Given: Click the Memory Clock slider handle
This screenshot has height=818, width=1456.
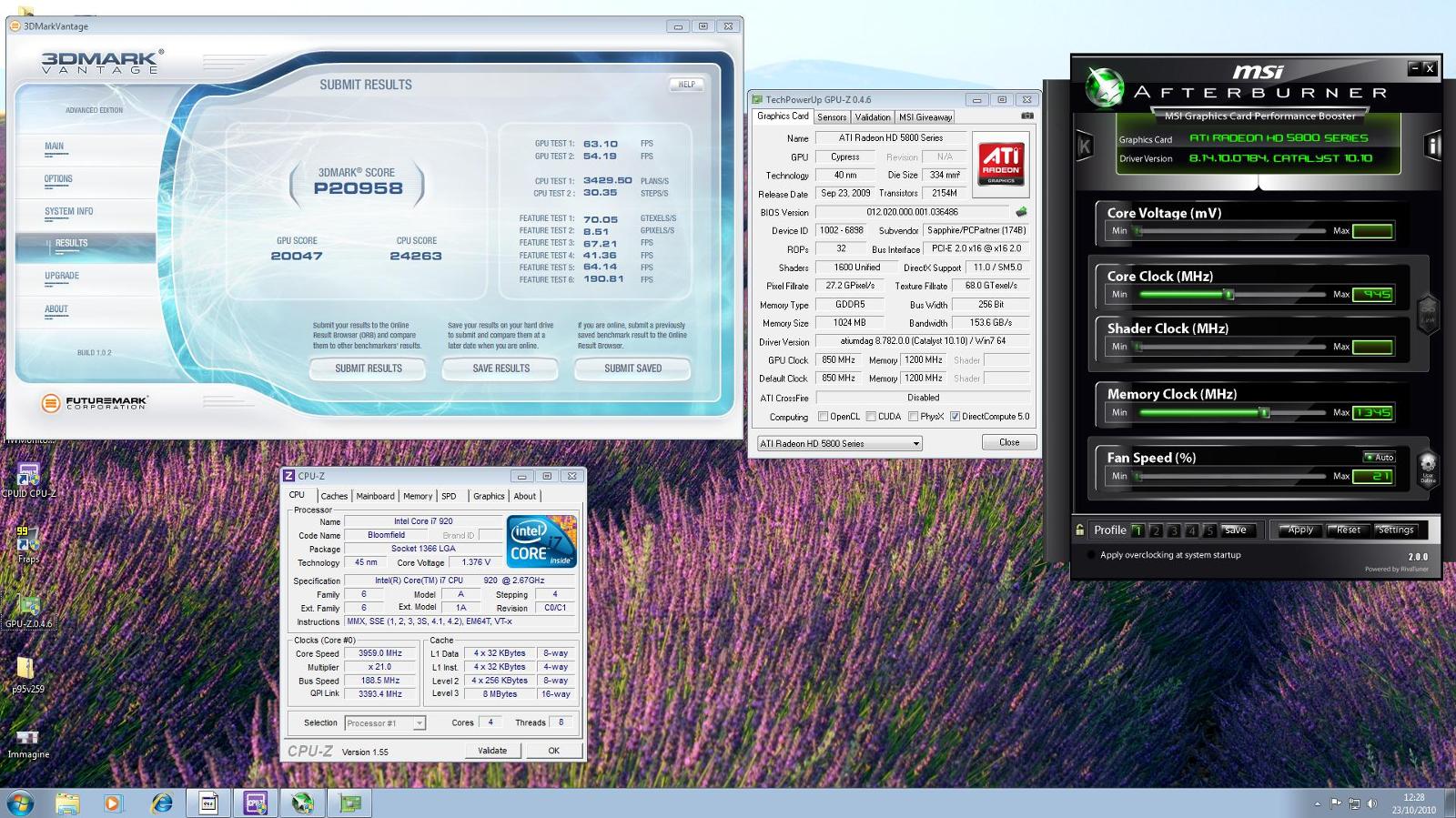Looking at the screenshot, I should 1264,412.
